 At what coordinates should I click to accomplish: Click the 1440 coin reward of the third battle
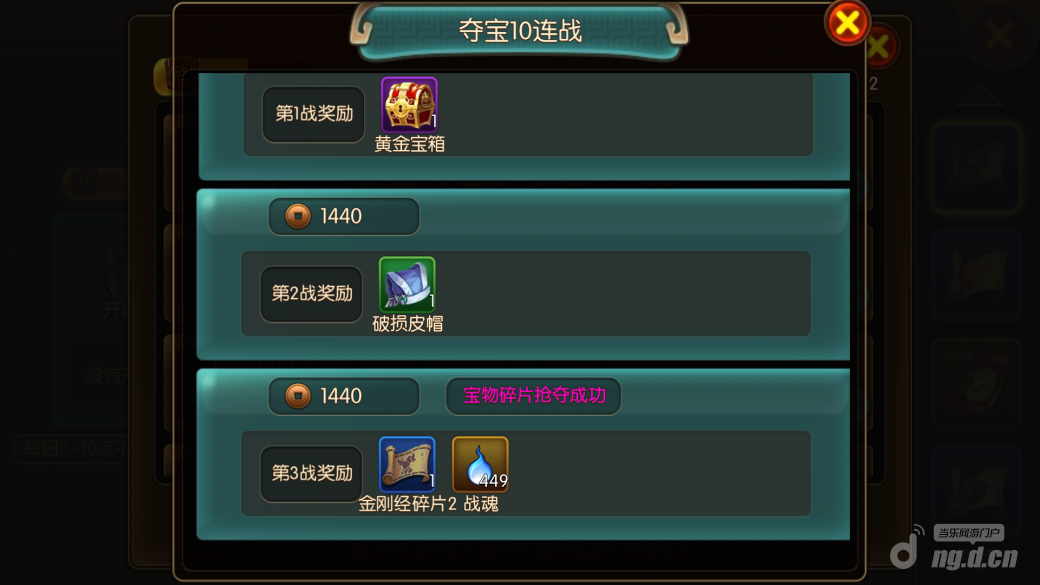coord(344,396)
